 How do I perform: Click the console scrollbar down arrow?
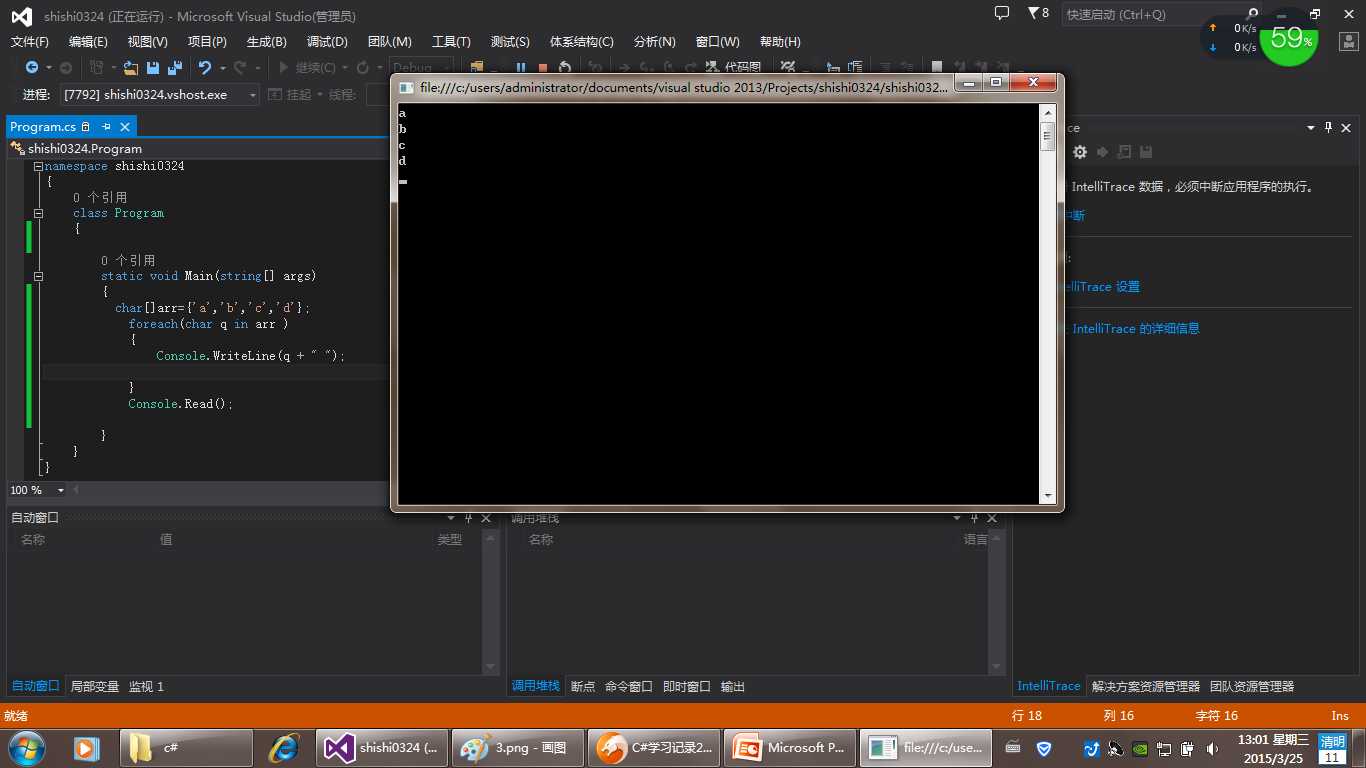[1048, 495]
